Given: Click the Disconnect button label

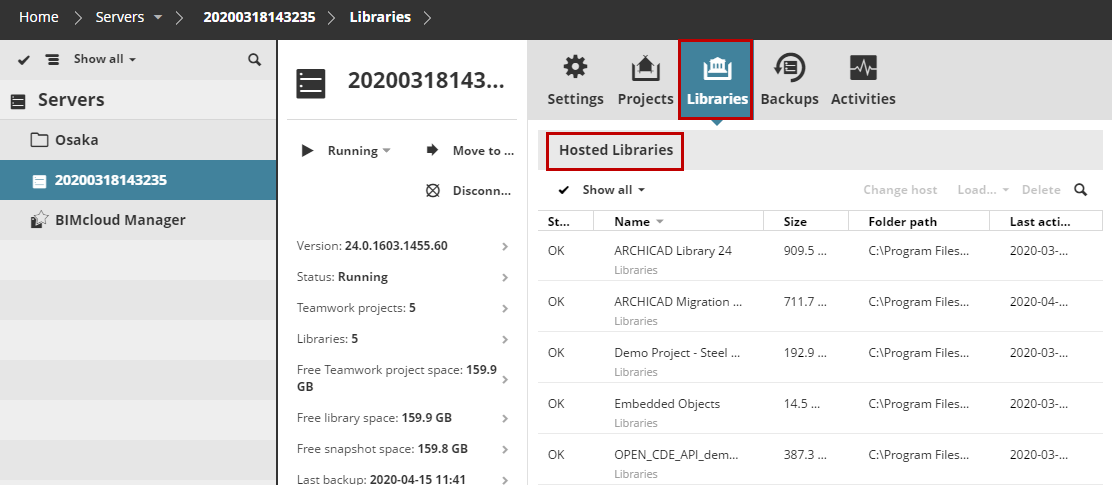Looking at the screenshot, I should (482, 191).
